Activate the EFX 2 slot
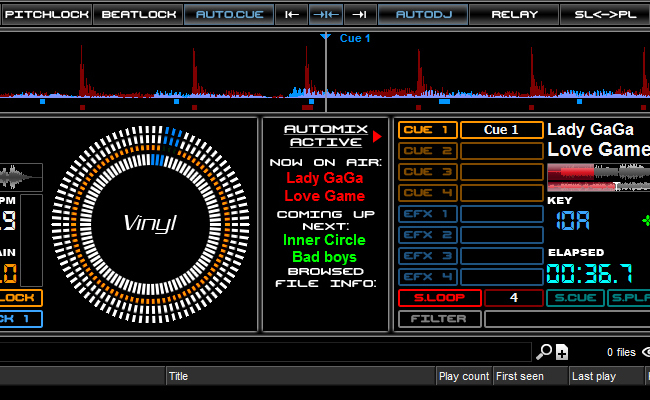The height and width of the screenshot is (400, 650). coord(427,235)
